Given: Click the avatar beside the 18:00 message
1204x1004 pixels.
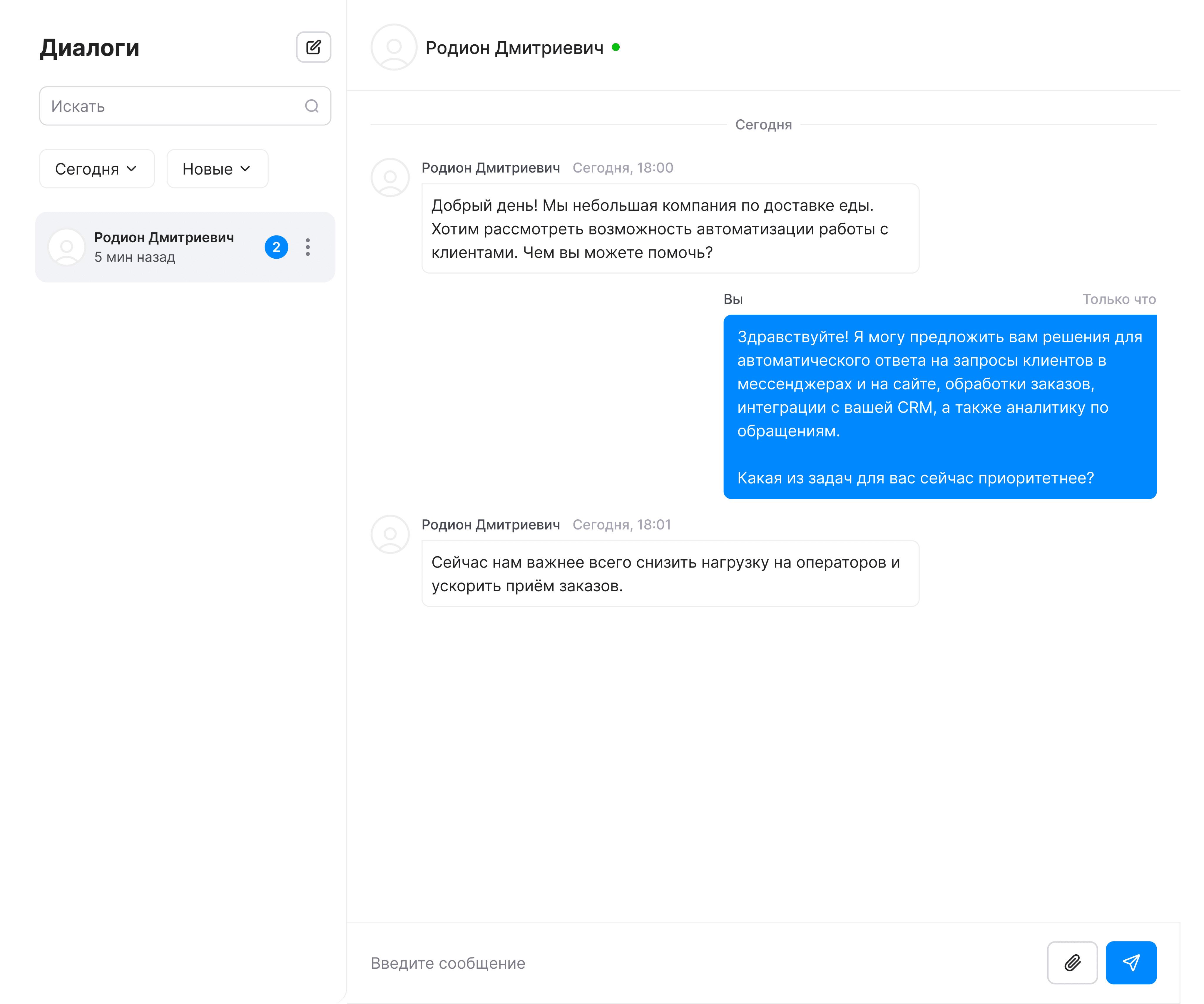Looking at the screenshot, I should click(390, 177).
